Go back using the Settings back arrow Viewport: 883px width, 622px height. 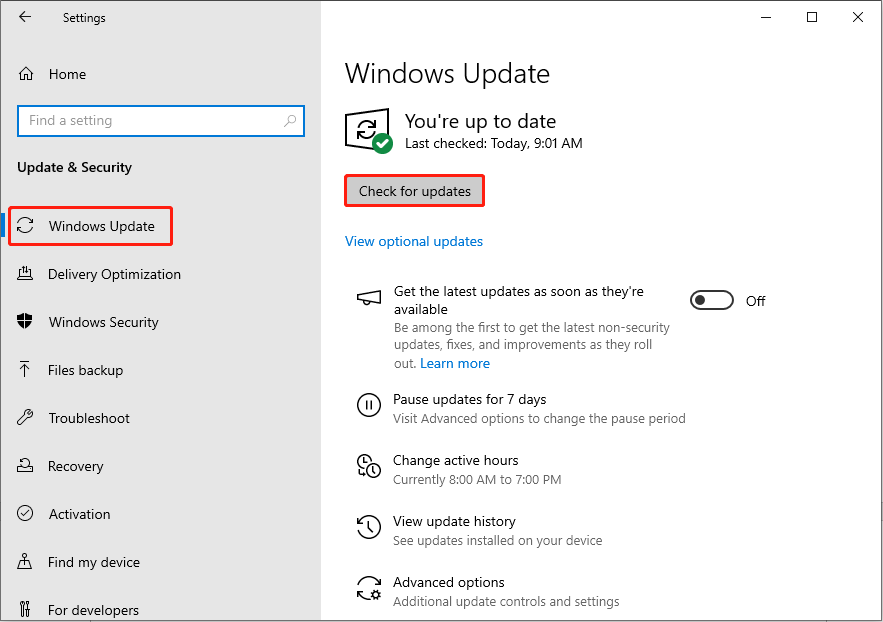25,17
